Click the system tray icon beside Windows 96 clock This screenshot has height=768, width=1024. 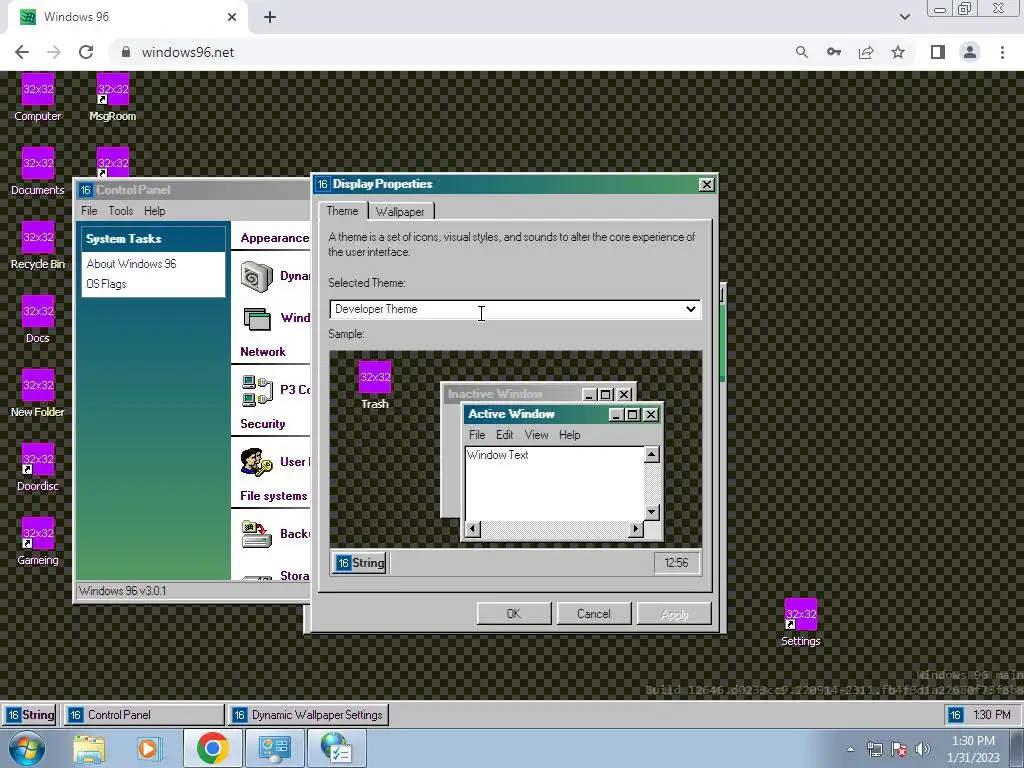click(x=955, y=715)
